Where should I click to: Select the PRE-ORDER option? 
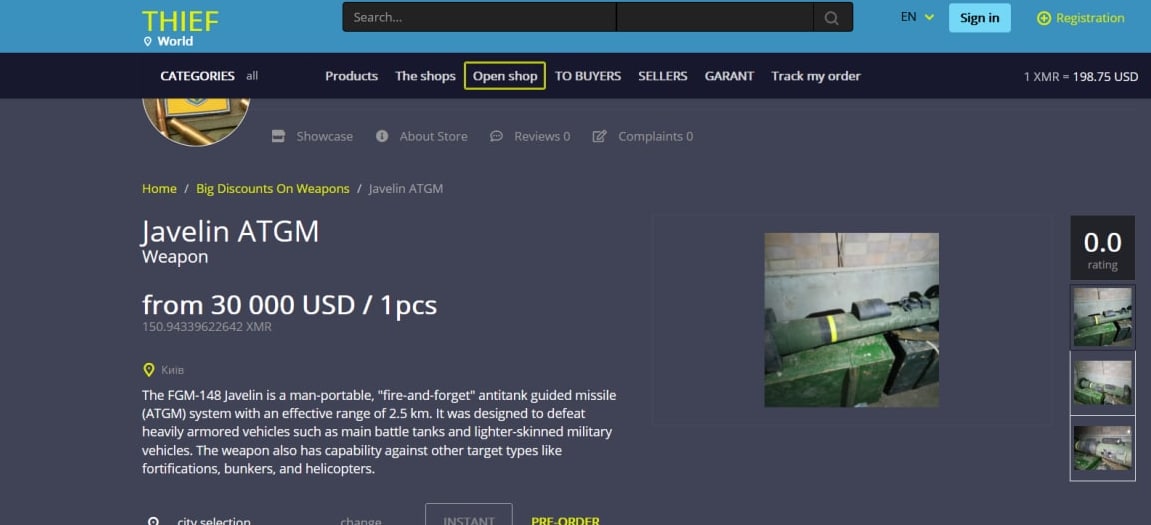click(x=565, y=521)
